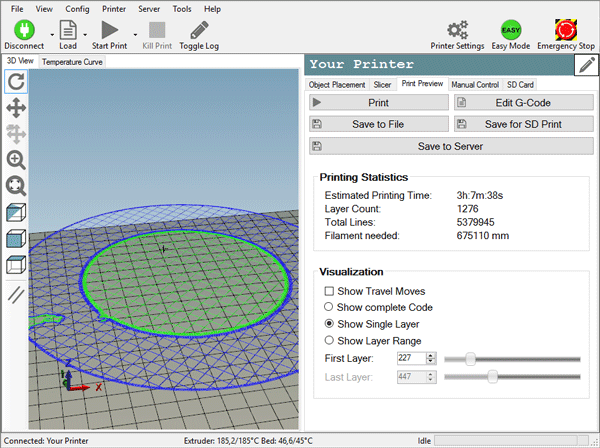Click the First Layer number field

tap(411, 358)
